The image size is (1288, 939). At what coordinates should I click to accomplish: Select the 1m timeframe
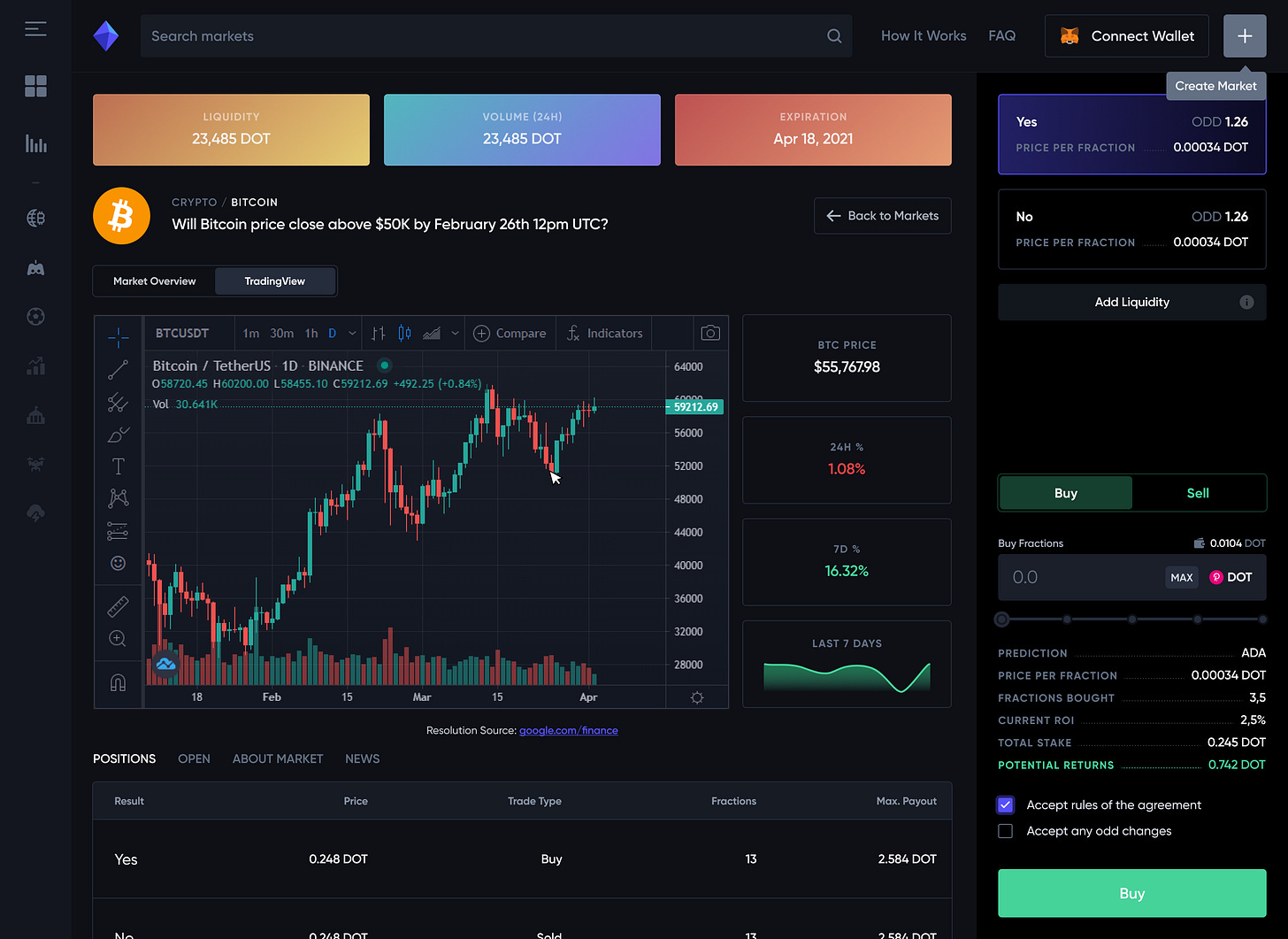click(251, 334)
